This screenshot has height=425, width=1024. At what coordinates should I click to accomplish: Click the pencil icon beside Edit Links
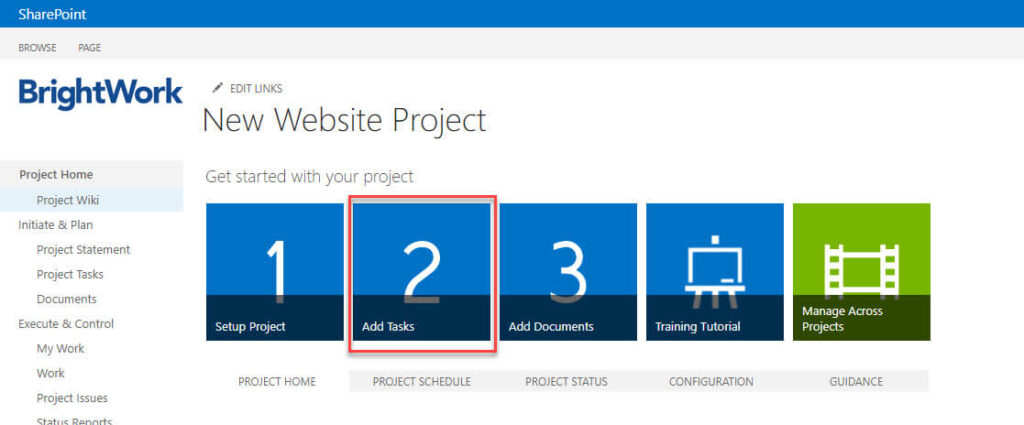click(218, 88)
